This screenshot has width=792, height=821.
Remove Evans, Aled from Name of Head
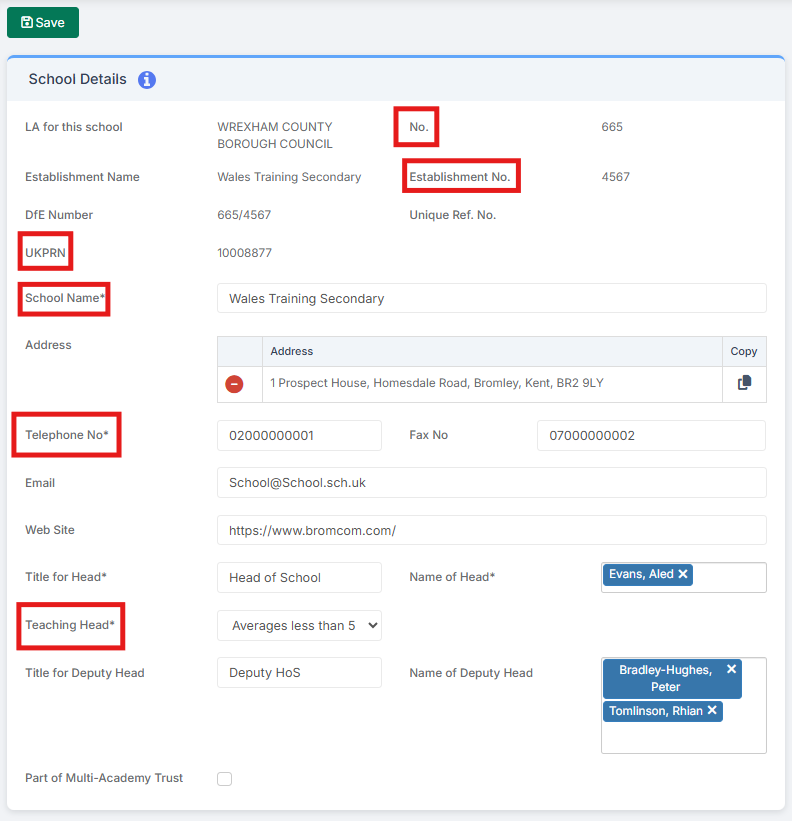[x=683, y=574]
